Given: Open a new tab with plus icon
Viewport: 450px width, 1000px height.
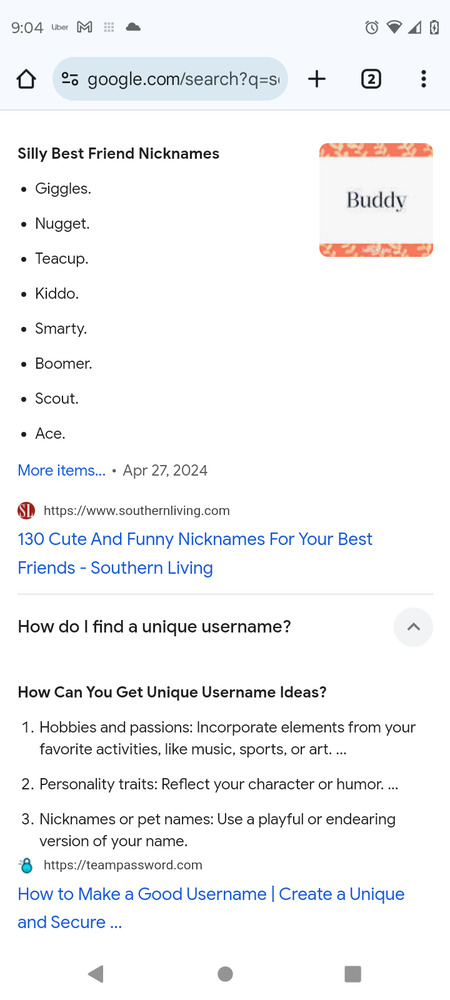Looking at the screenshot, I should (316, 79).
